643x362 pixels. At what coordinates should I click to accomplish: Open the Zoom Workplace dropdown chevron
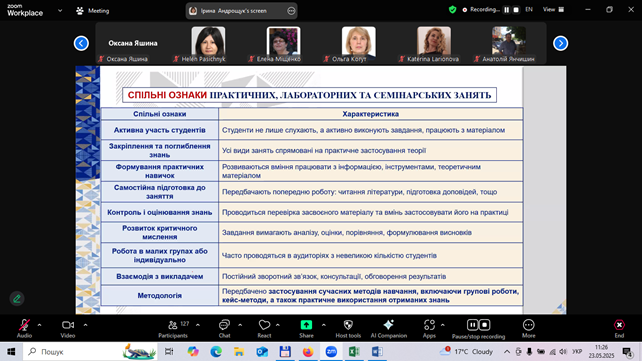point(60,11)
